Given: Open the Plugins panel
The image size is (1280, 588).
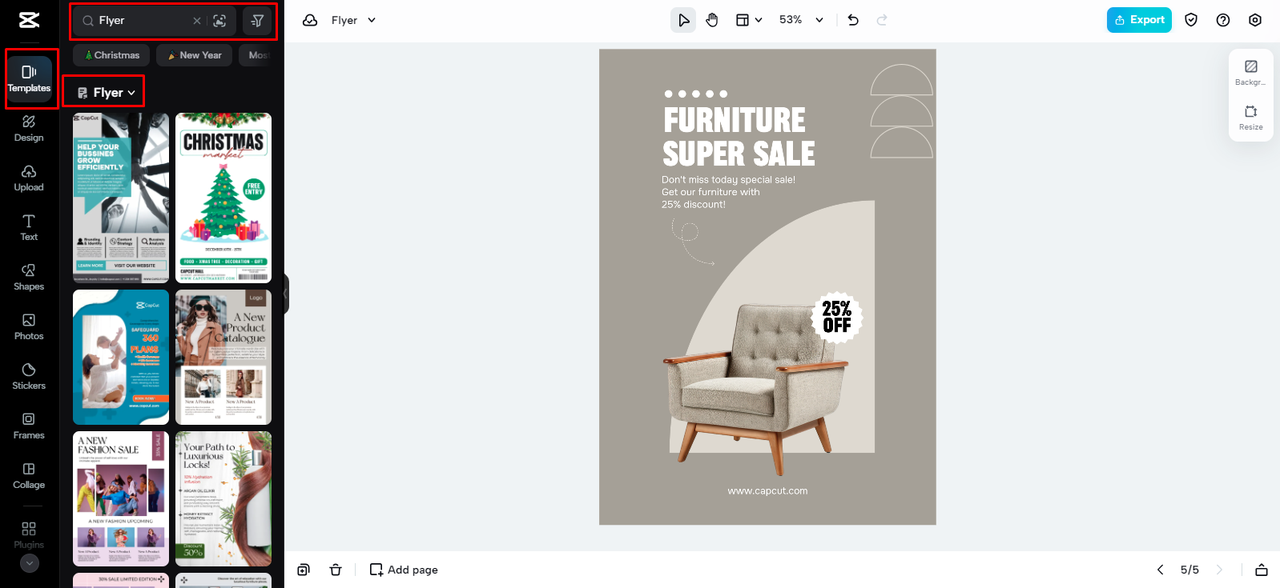Looking at the screenshot, I should (x=29, y=534).
